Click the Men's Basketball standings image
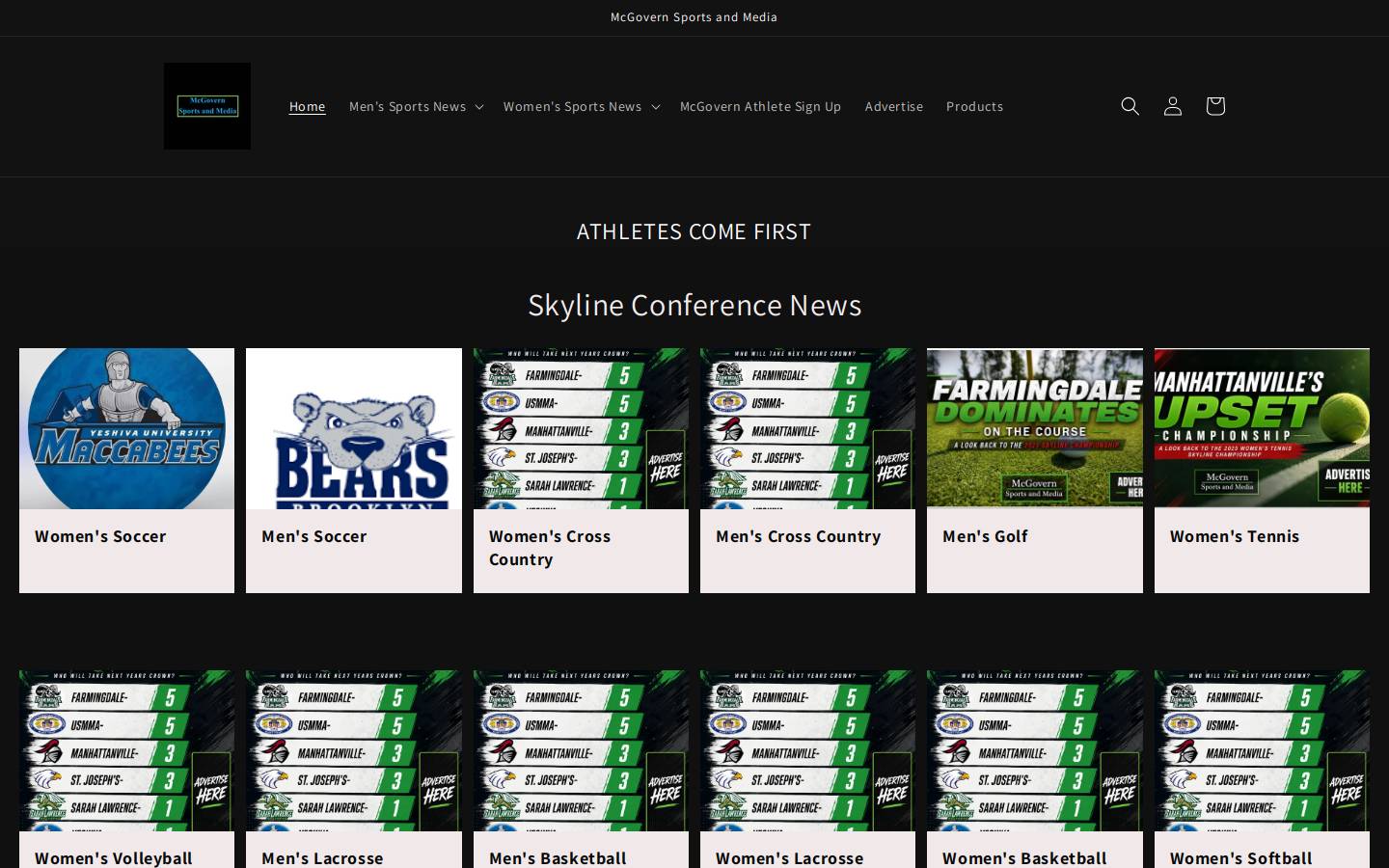The height and width of the screenshot is (868, 1389). [x=581, y=750]
